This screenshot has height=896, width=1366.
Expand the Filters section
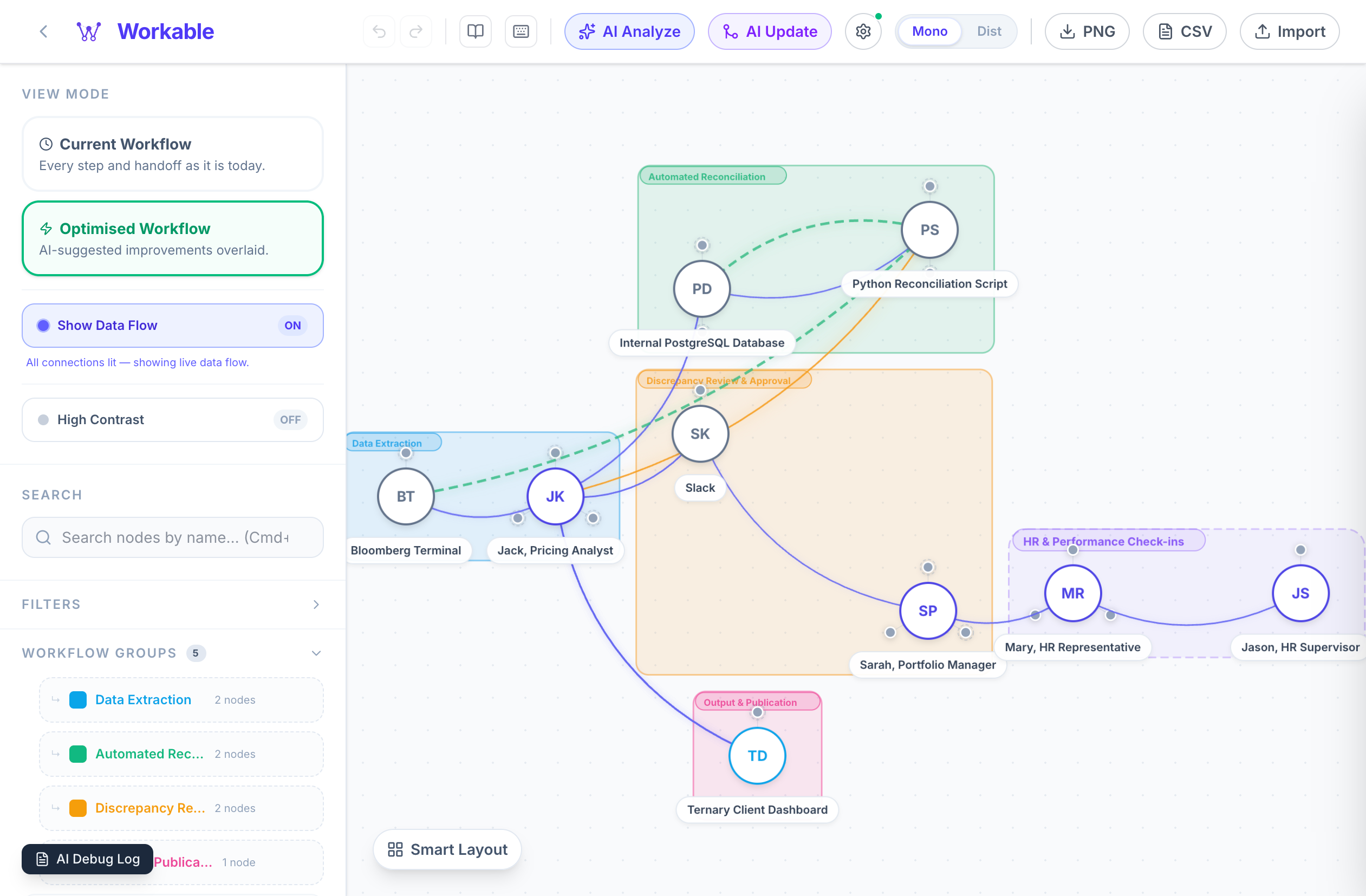[x=316, y=605]
